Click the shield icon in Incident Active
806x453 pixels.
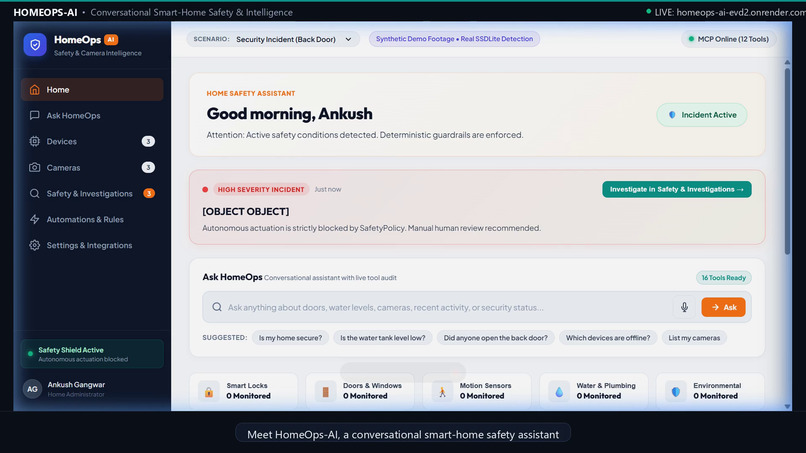(x=672, y=115)
